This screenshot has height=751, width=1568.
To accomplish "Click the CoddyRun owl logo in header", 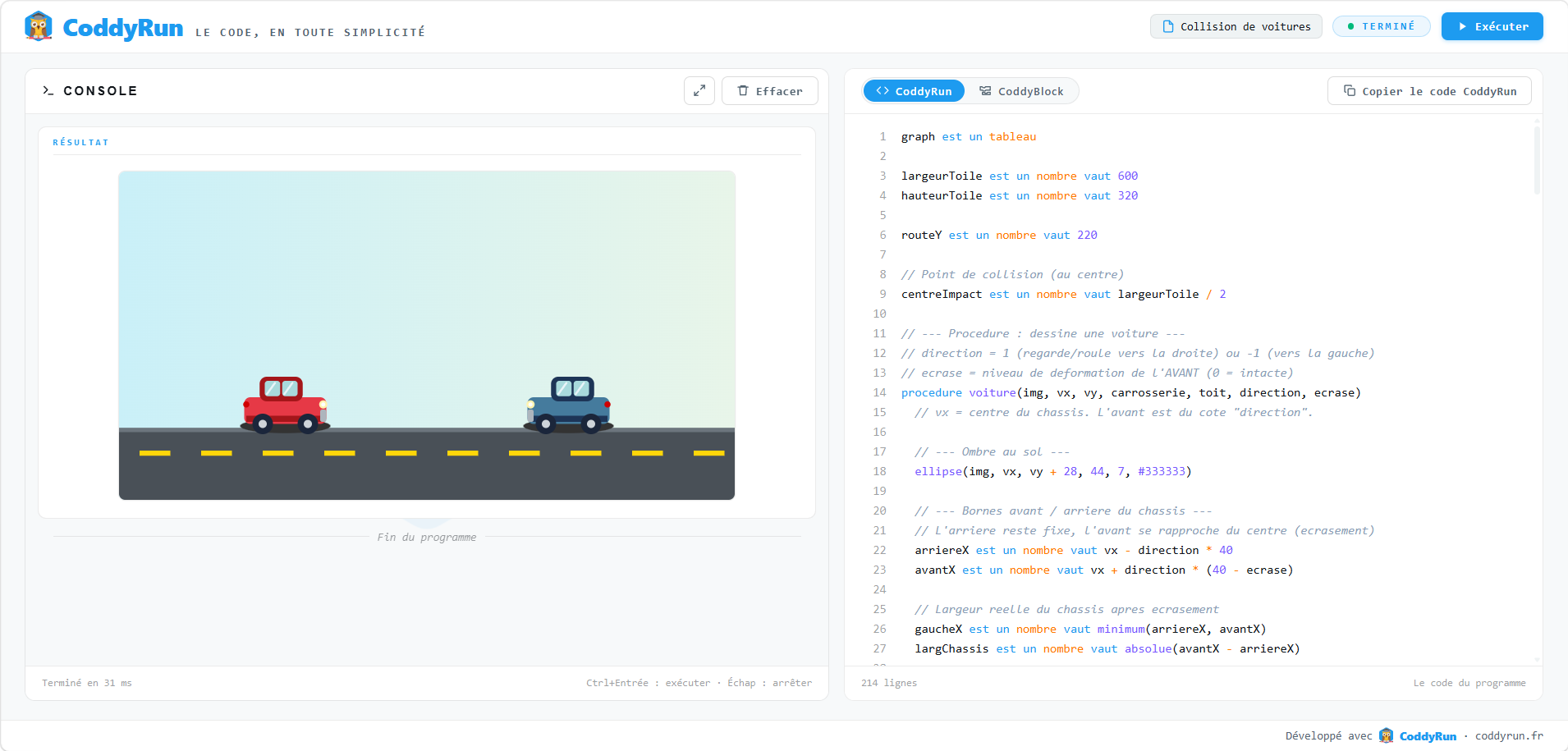I will pos(39,26).
